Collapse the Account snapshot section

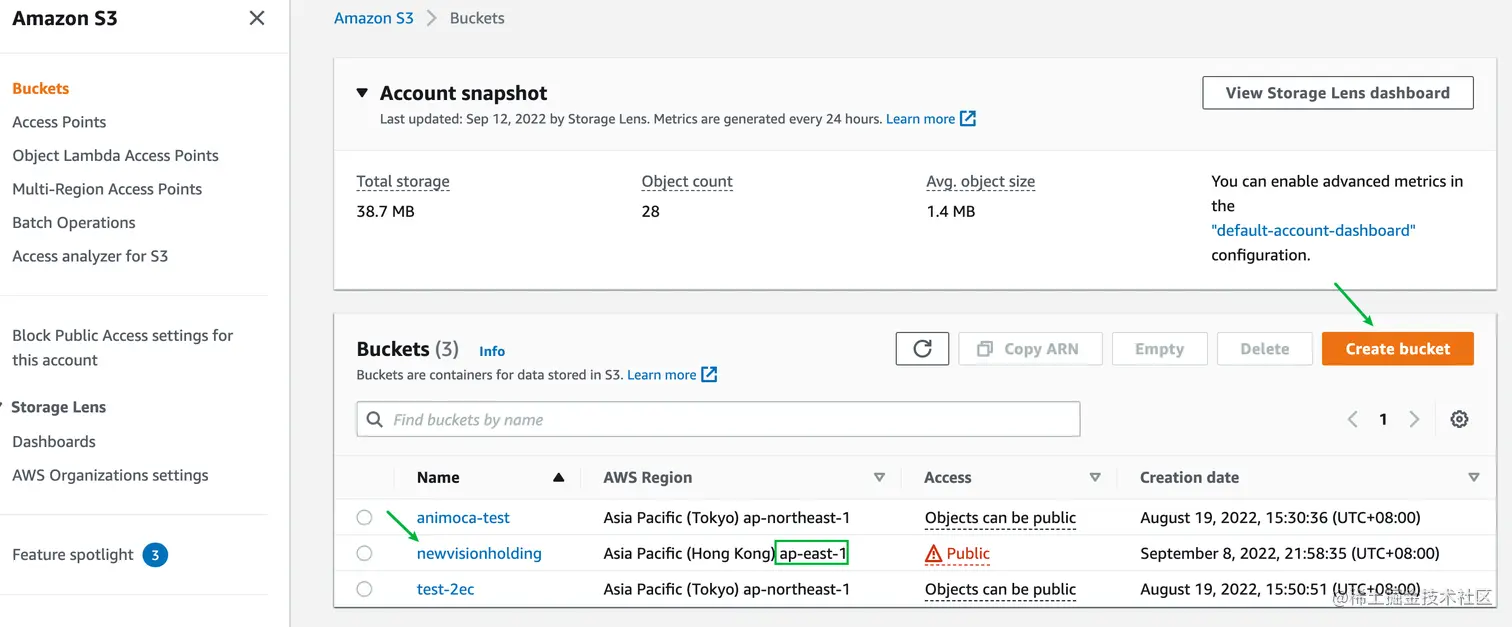(x=362, y=93)
